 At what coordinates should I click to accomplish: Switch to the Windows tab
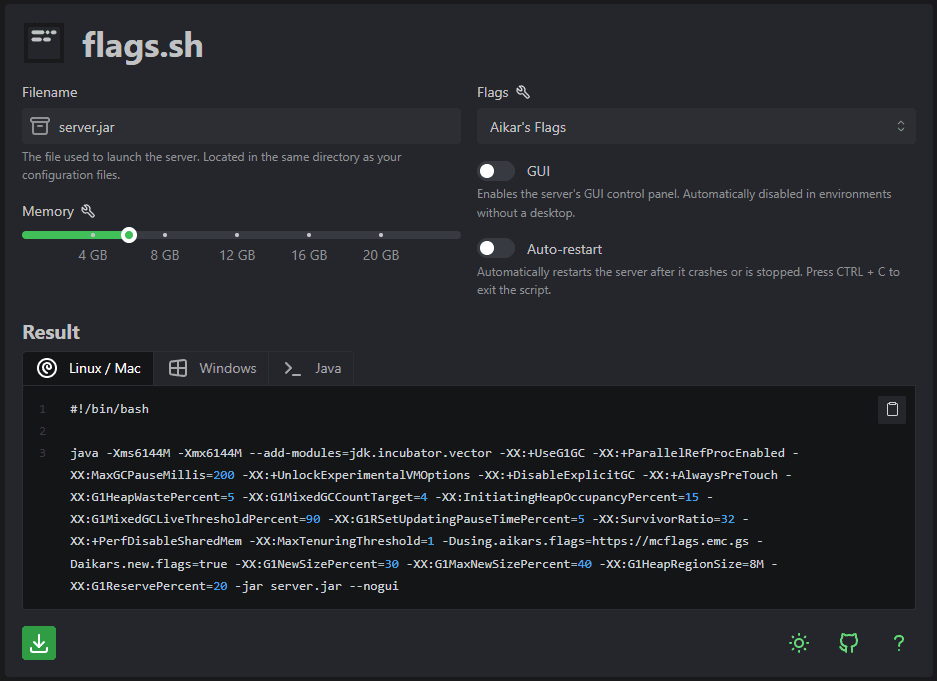tap(212, 368)
